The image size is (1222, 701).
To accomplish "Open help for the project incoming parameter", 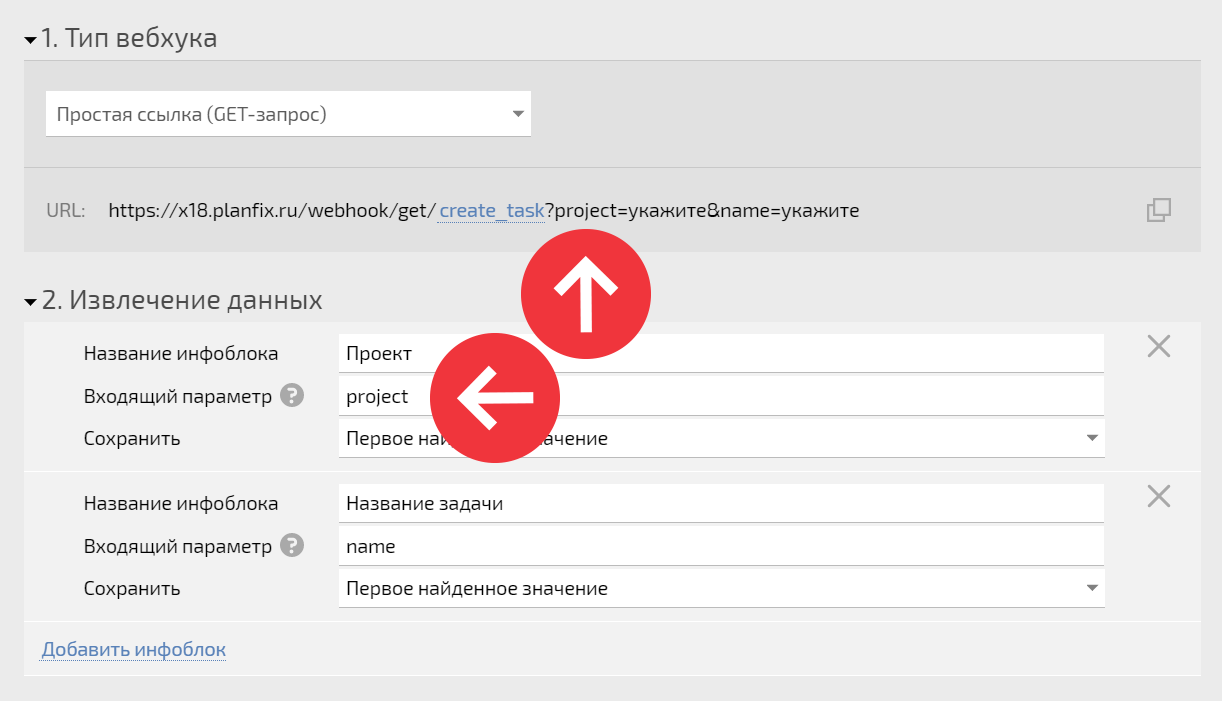I will point(292,396).
